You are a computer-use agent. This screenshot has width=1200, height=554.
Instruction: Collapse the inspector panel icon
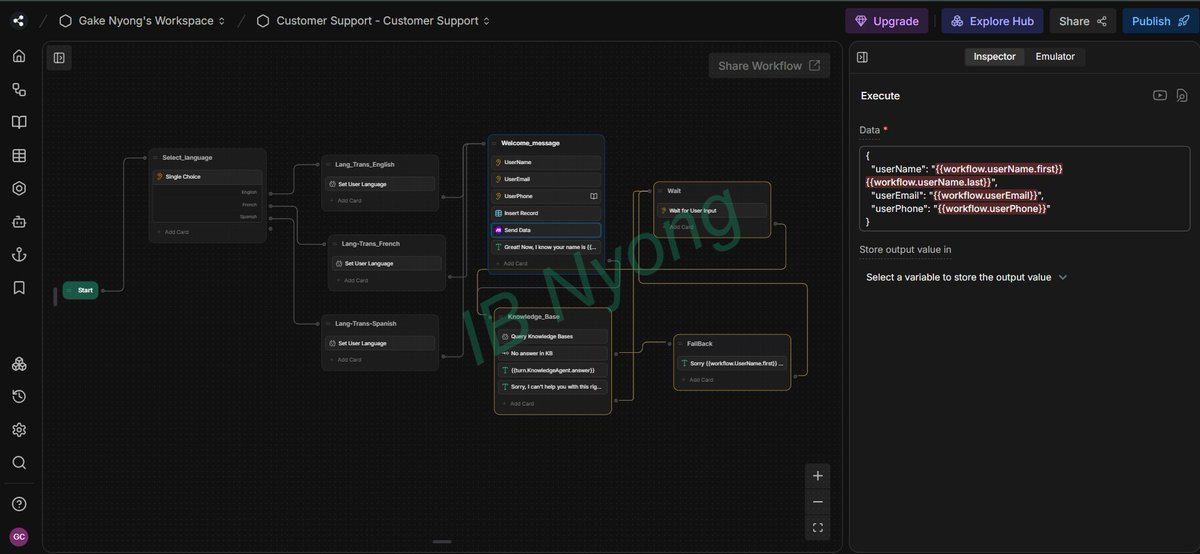(863, 57)
